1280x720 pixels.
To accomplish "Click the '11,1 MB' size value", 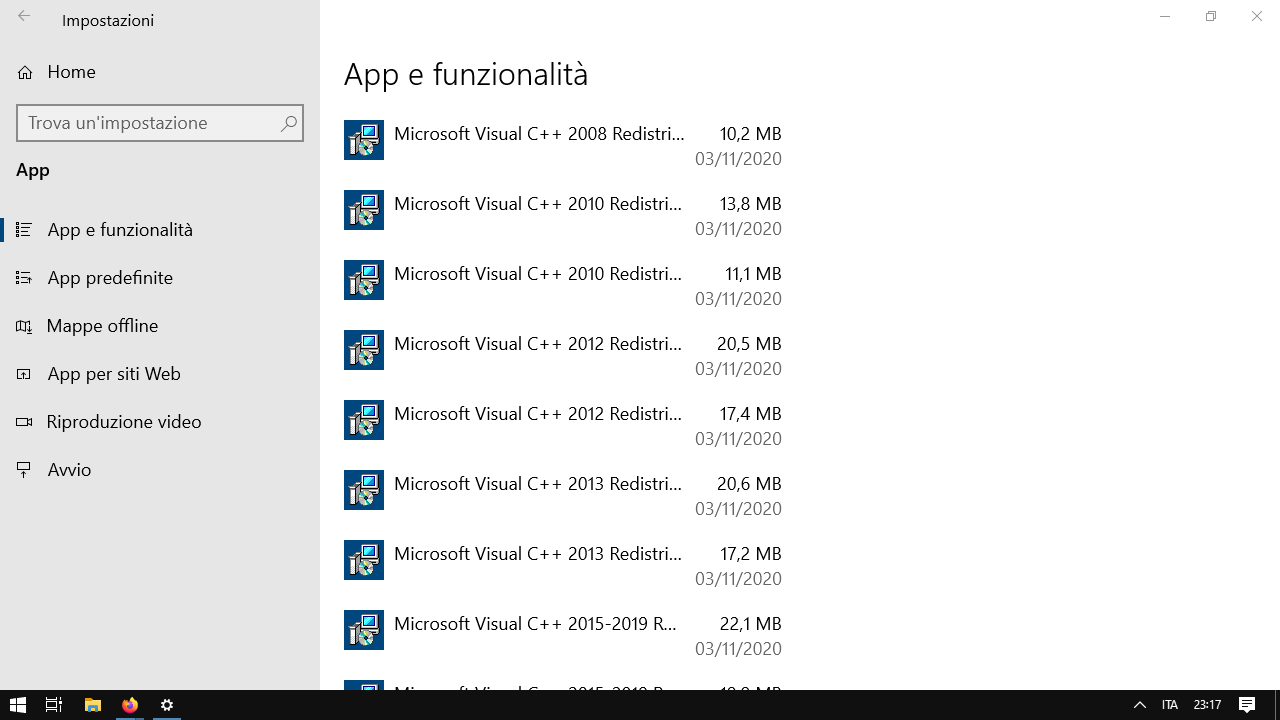I will [753, 274].
